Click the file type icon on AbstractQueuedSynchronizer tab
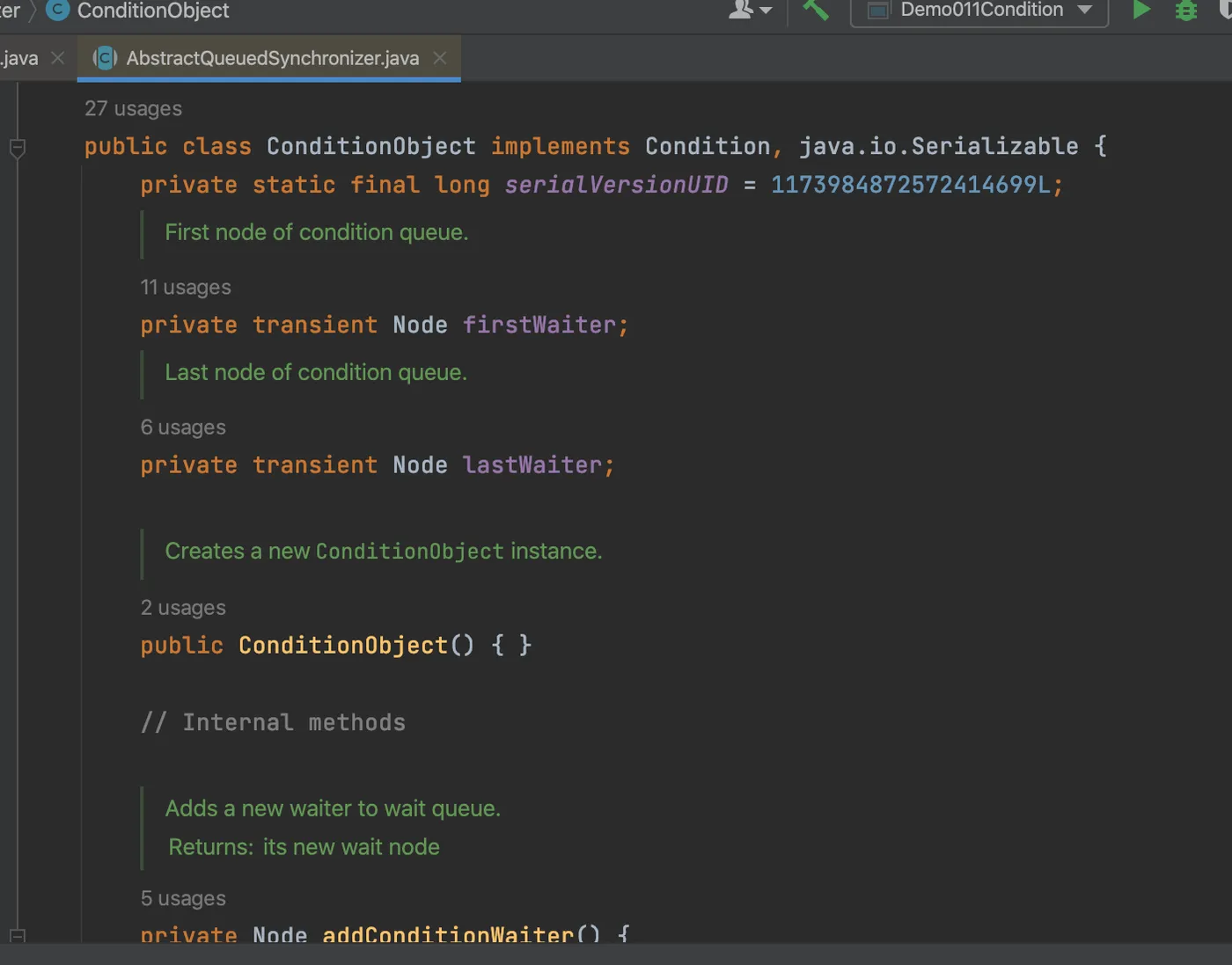The image size is (1232, 965). [105, 58]
